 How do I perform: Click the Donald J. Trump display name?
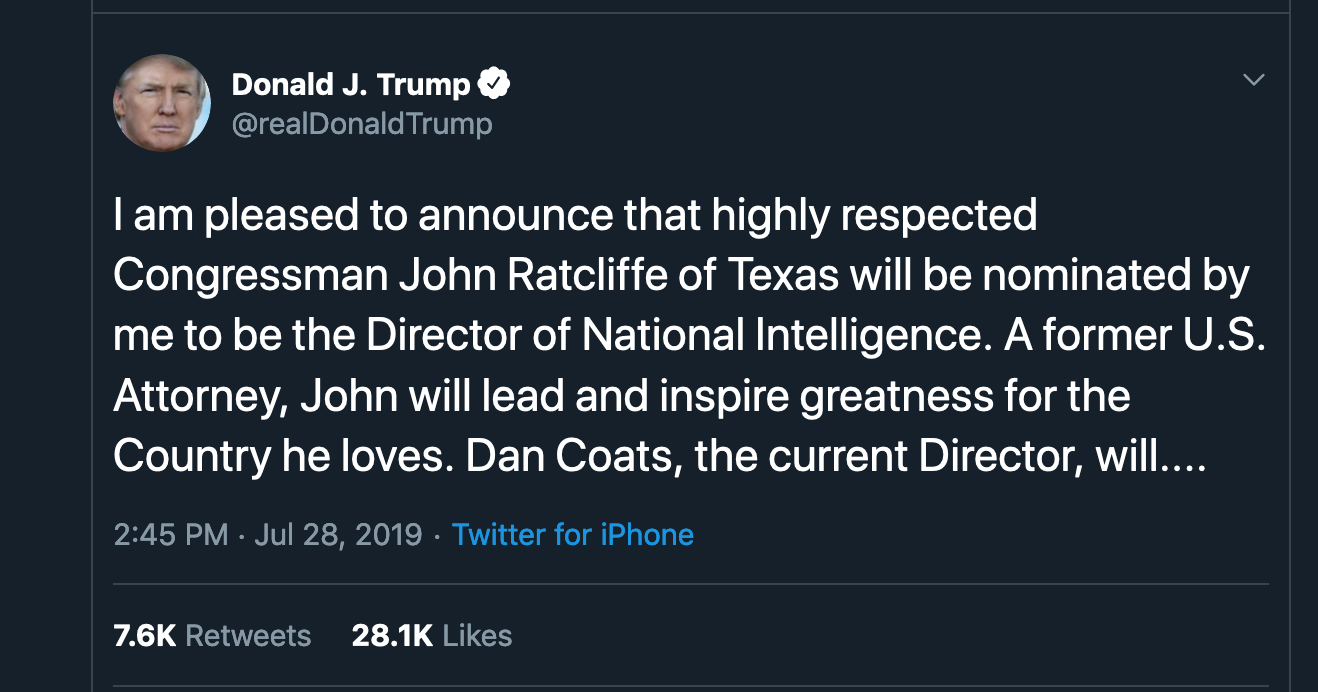point(351,85)
